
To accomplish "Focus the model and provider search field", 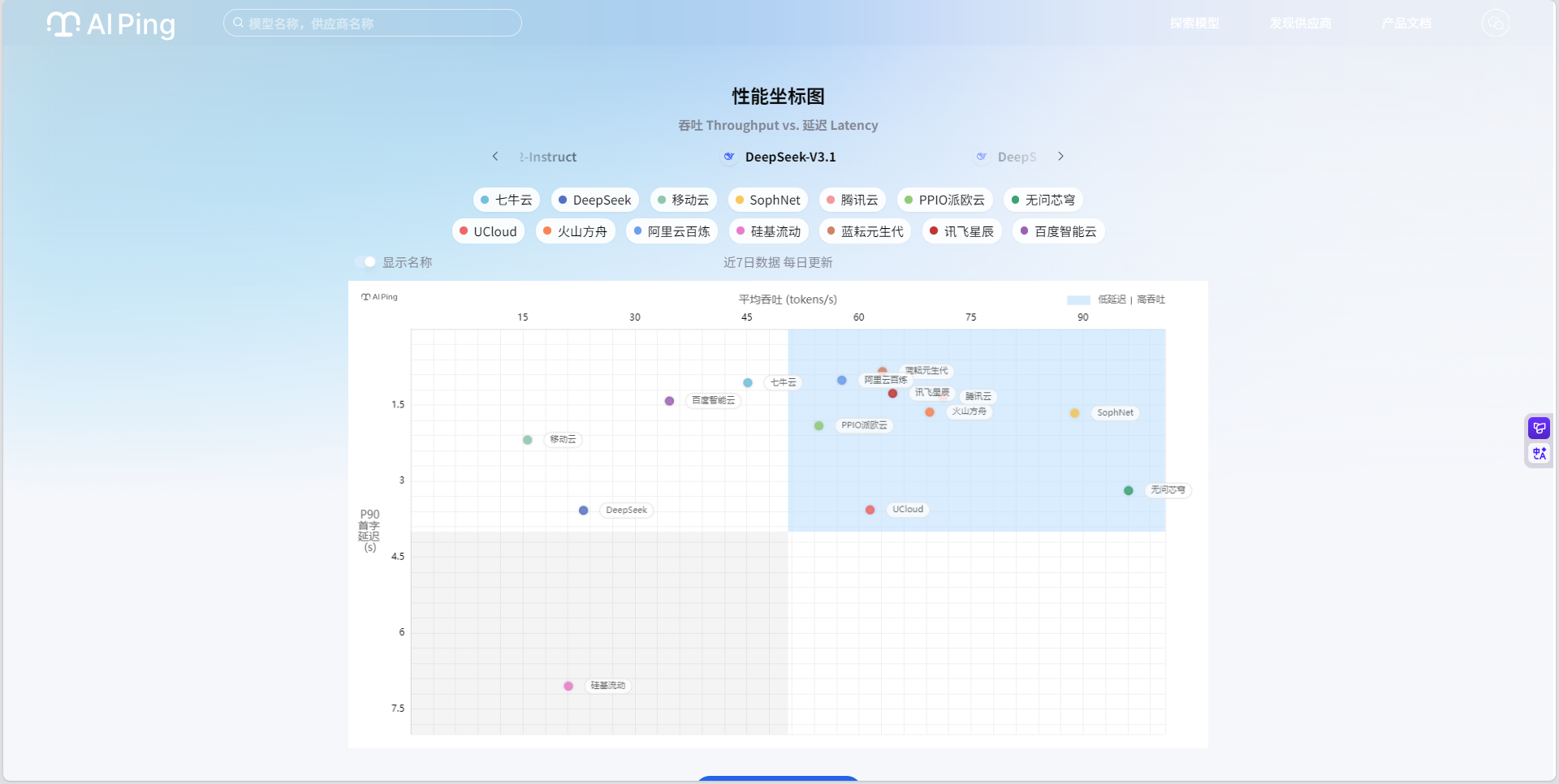I will pos(372,23).
